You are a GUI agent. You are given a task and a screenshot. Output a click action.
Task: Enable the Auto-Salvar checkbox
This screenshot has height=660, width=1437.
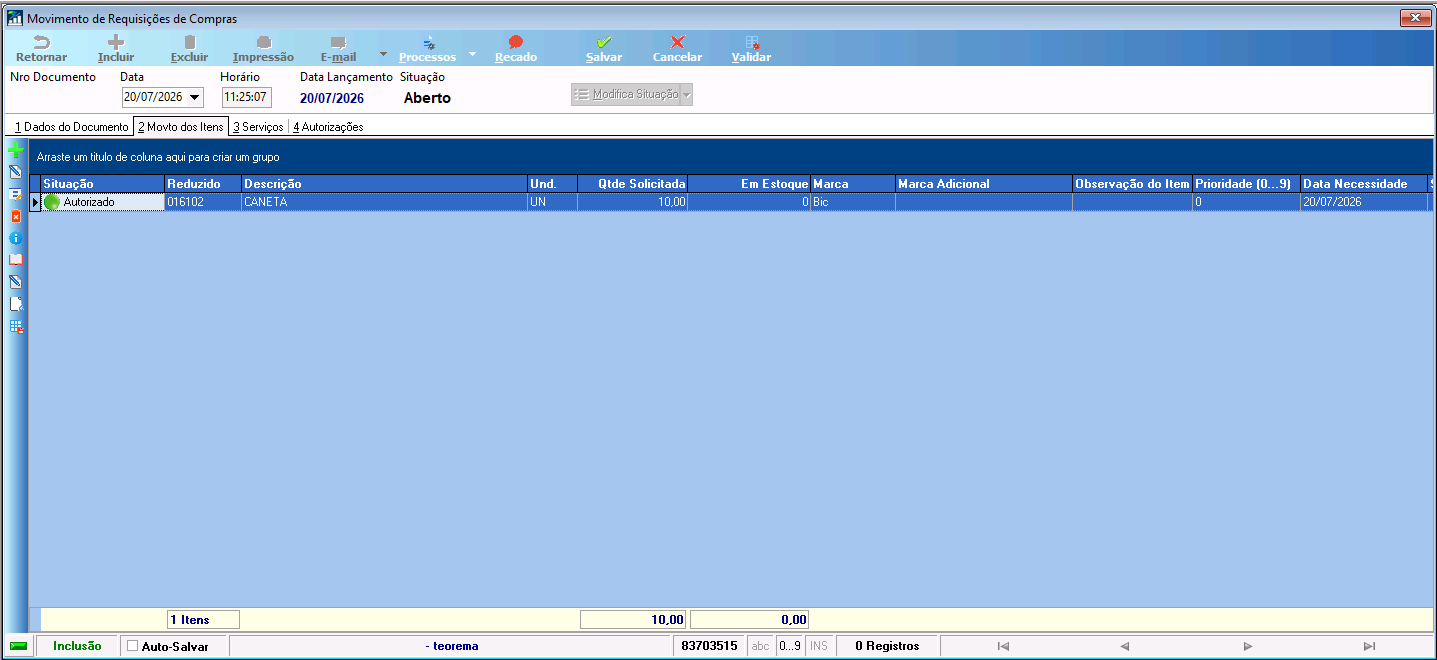pos(133,646)
